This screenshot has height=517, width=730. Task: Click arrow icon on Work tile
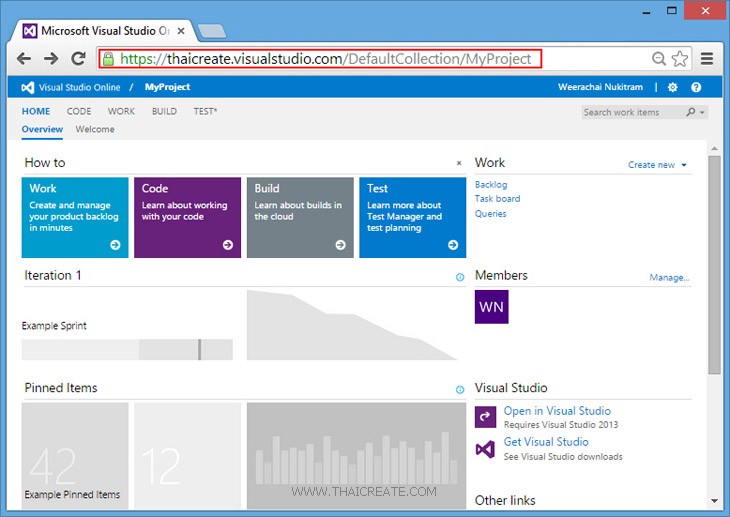(115, 245)
